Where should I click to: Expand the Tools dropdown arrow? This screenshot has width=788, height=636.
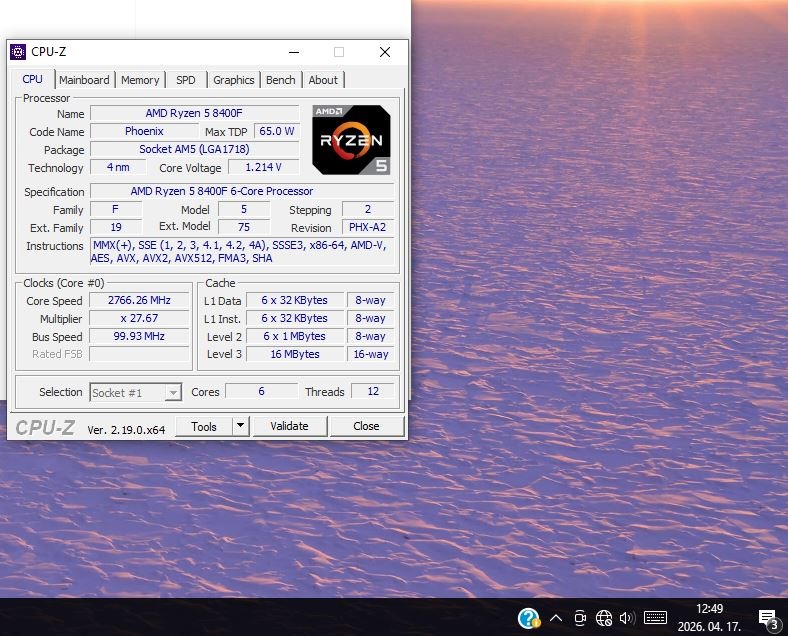tap(241, 426)
